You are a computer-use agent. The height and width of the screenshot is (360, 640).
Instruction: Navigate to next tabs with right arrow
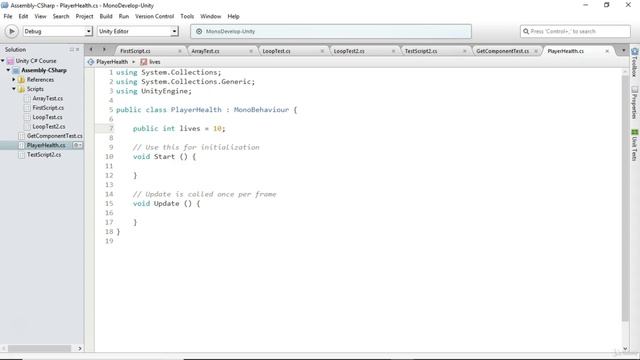click(104, 50)
